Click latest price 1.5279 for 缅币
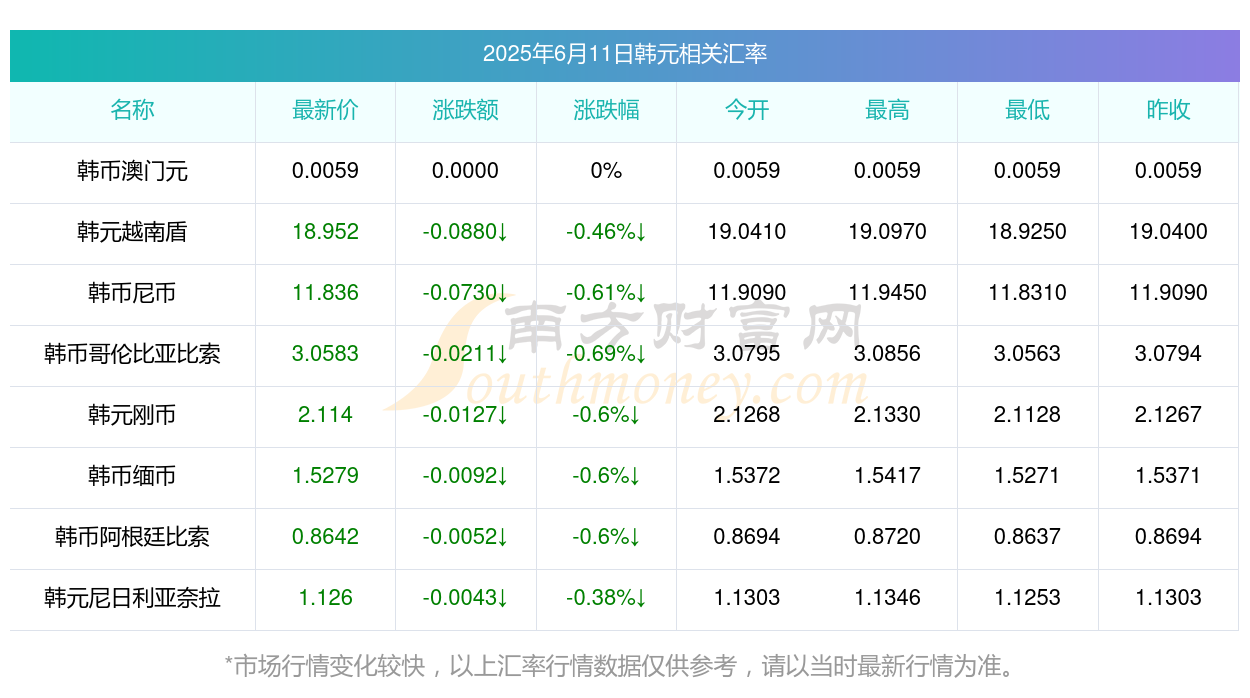 325,476
